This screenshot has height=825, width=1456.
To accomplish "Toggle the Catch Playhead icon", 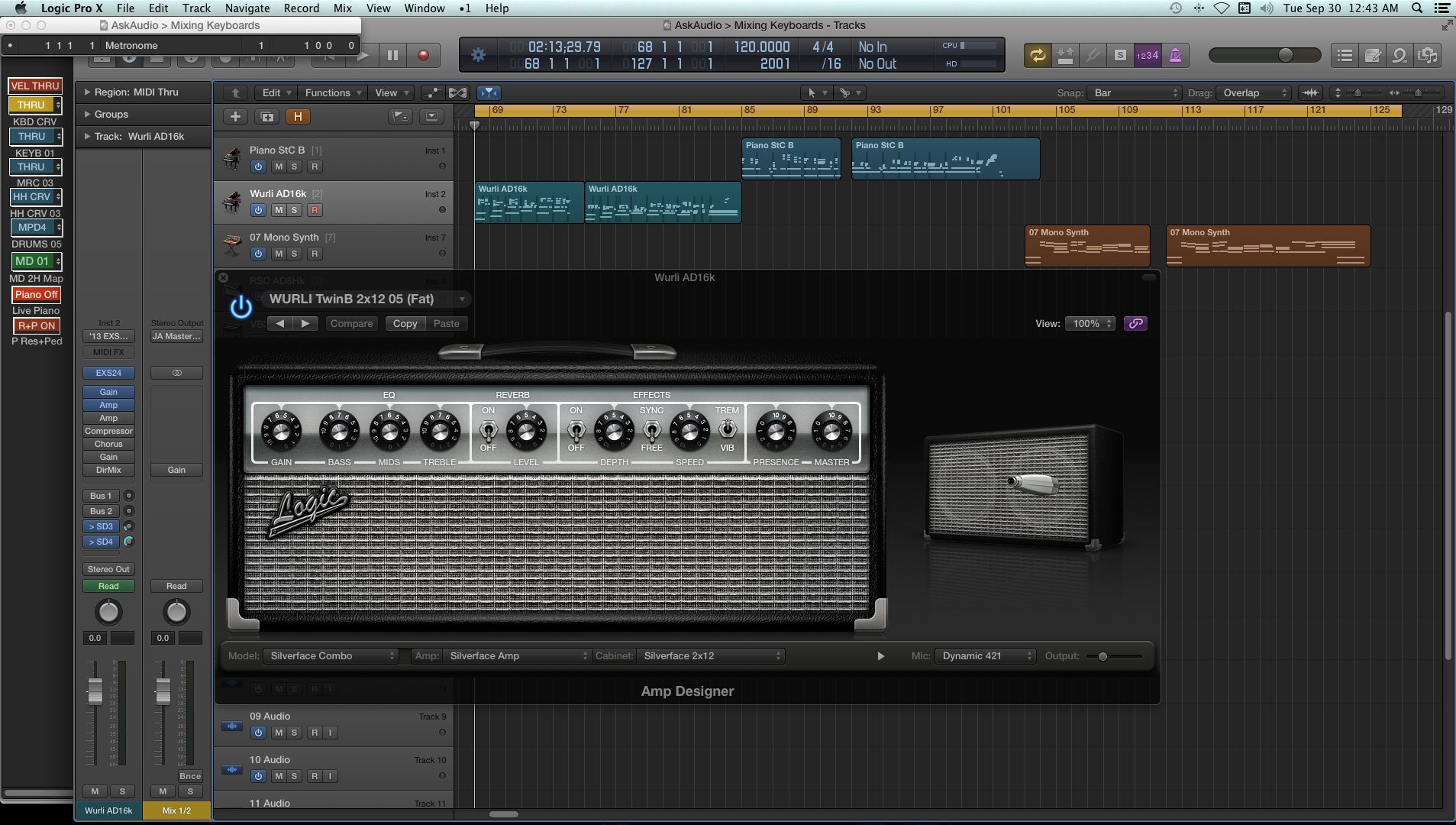I will tap(489, 92).
